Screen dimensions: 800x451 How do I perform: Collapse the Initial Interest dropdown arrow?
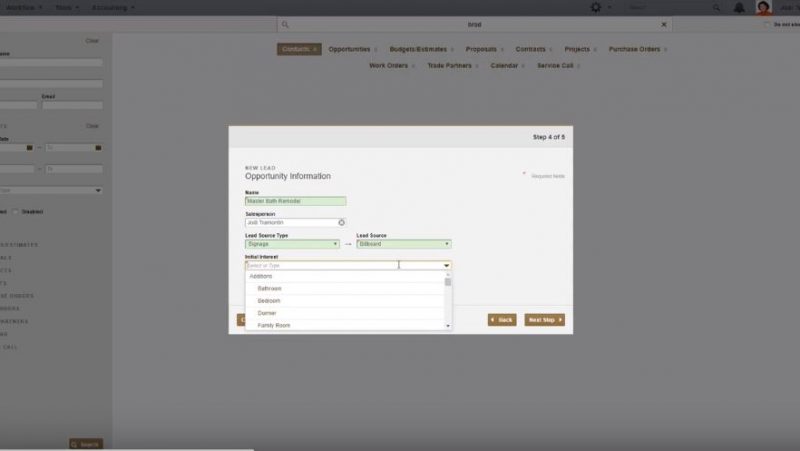(x=446, y=265)
